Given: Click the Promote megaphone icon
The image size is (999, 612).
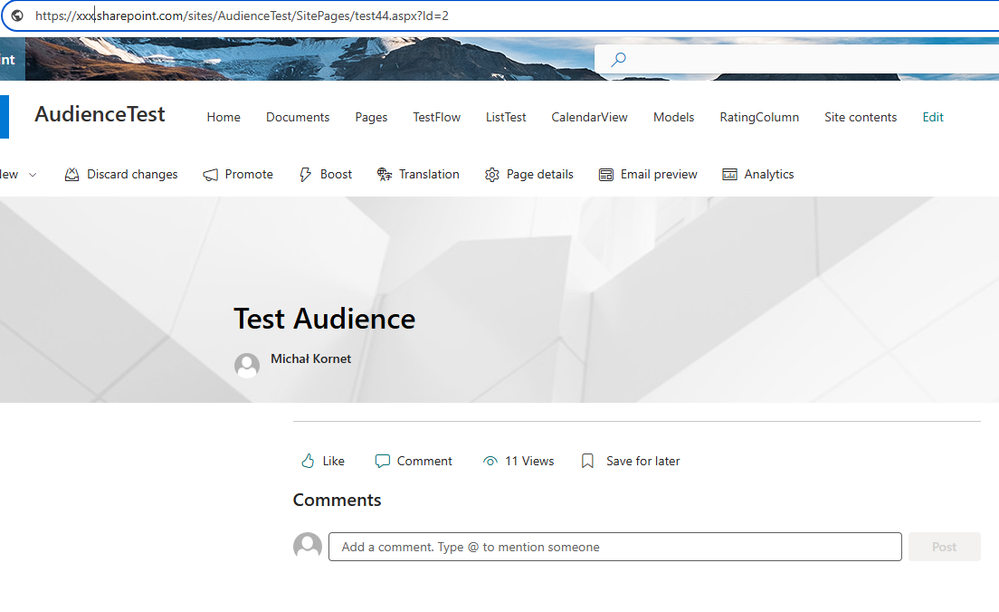Looking at the screenshot, I should [x=210, y=174].
